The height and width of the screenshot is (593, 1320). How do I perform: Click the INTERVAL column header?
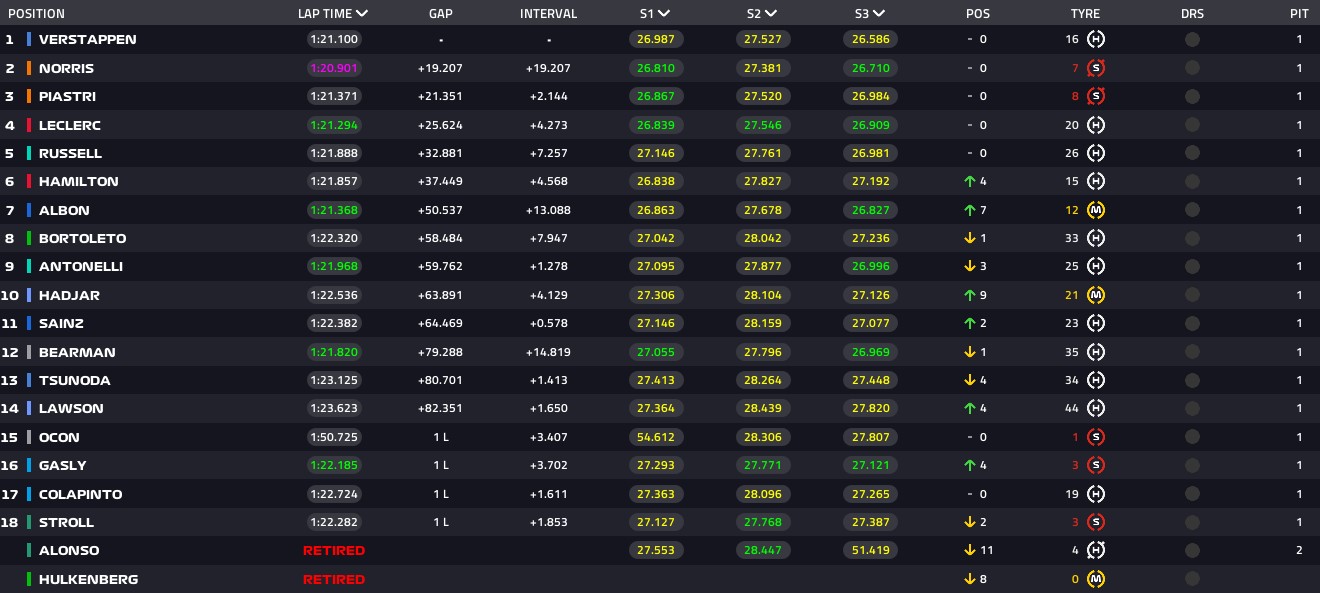[548, 14]
